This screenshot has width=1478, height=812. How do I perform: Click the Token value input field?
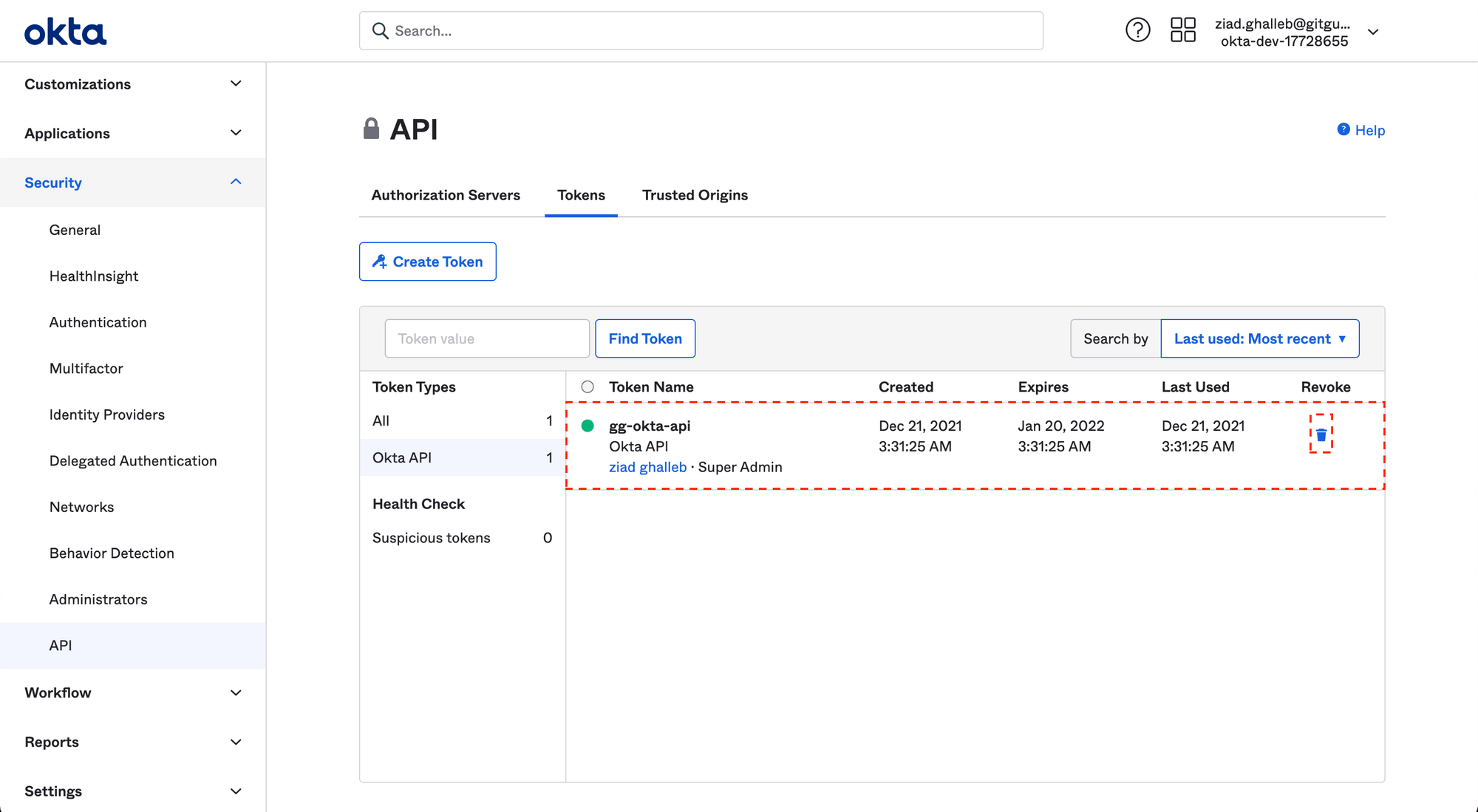[x=486, y=338]
